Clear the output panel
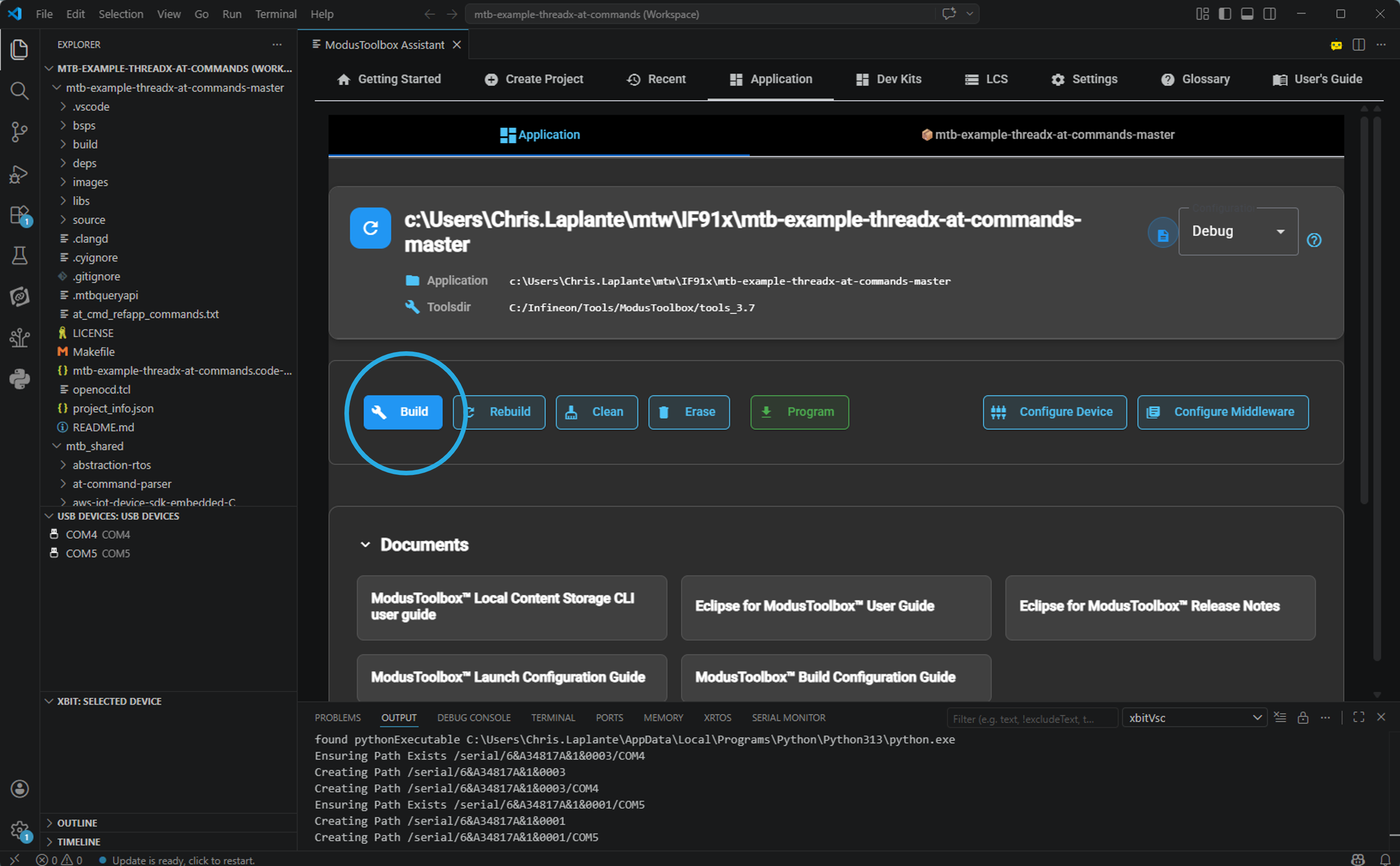The width and height of the screenshot is (1400, 866). click(x=1280, y=717)
